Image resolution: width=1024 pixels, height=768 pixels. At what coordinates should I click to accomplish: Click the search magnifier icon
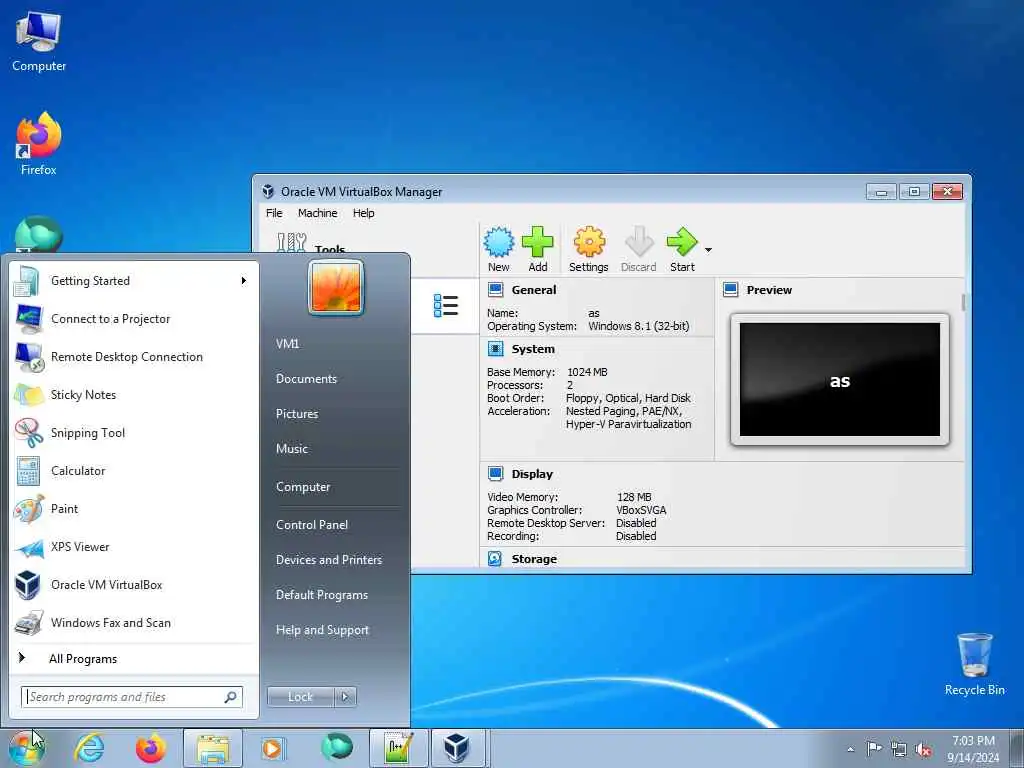click(x=231, y=697)
